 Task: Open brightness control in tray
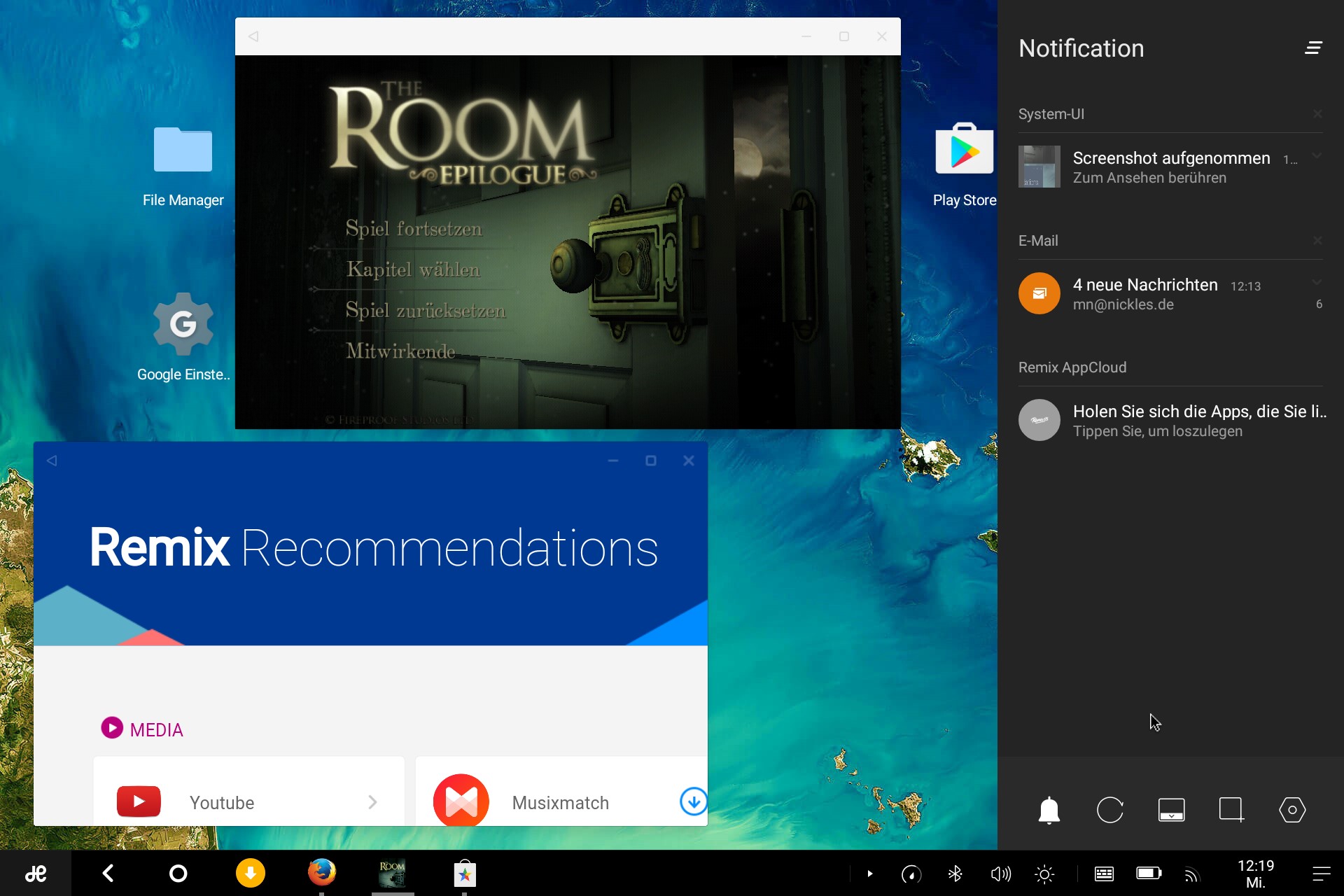tap(1044, 874)
